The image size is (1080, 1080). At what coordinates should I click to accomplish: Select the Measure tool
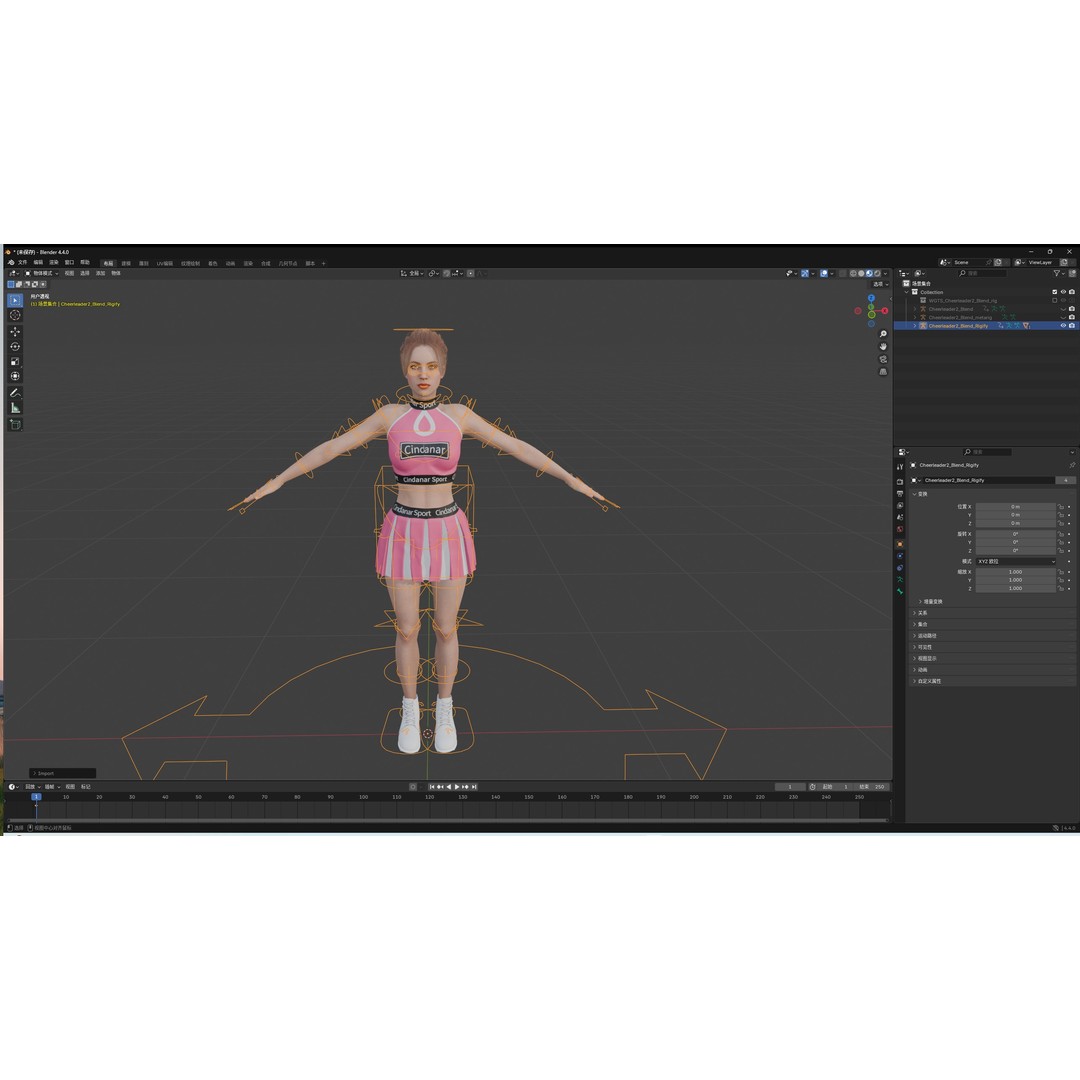click(x=15, y=408)
